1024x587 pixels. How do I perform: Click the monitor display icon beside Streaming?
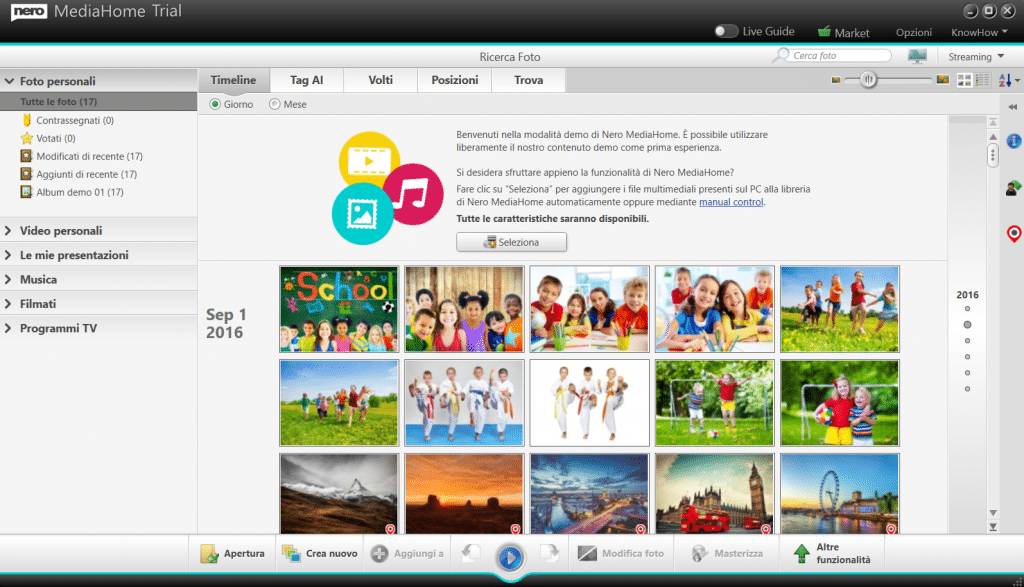(917, 56)
